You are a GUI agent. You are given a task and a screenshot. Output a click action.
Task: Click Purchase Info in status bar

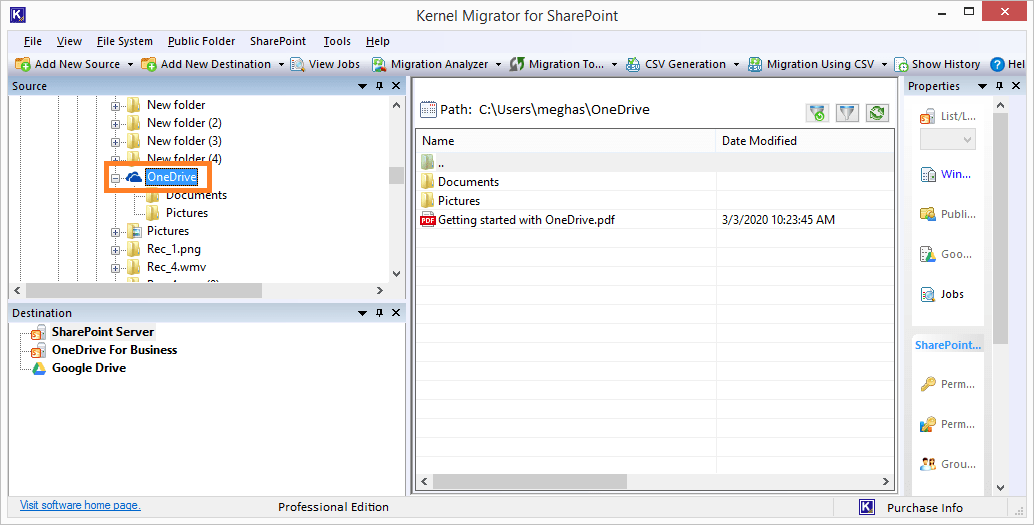point(925,508)
